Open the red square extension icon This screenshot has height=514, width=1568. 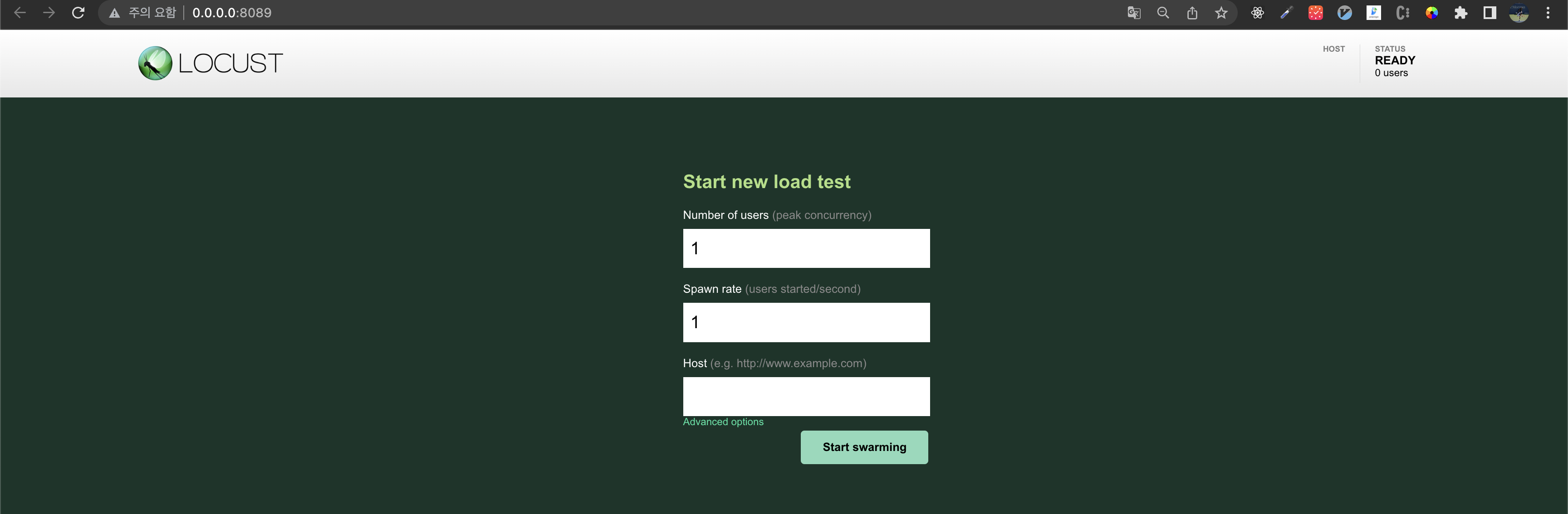[x=1315, y=13]
